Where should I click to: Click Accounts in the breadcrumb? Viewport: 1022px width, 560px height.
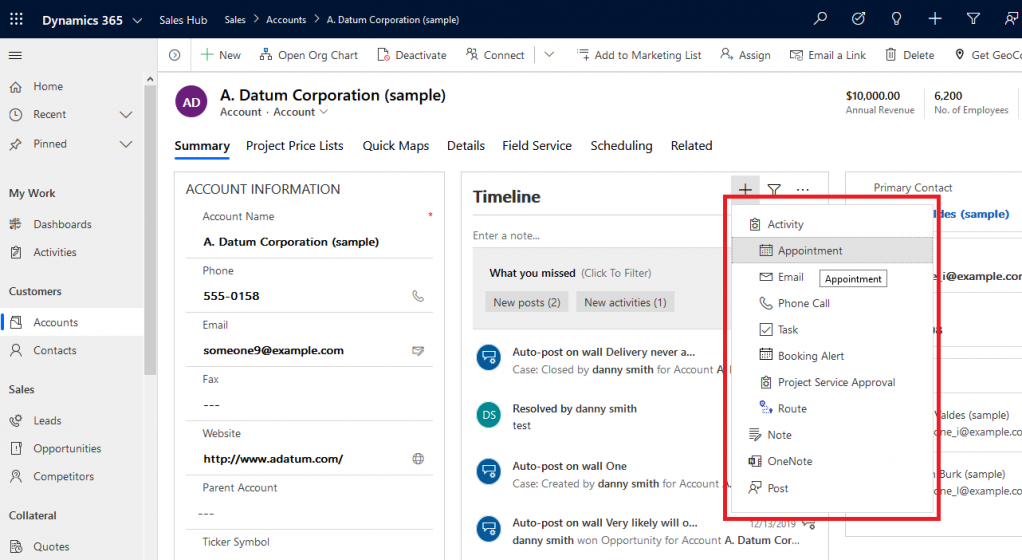(x=286, y=20)
